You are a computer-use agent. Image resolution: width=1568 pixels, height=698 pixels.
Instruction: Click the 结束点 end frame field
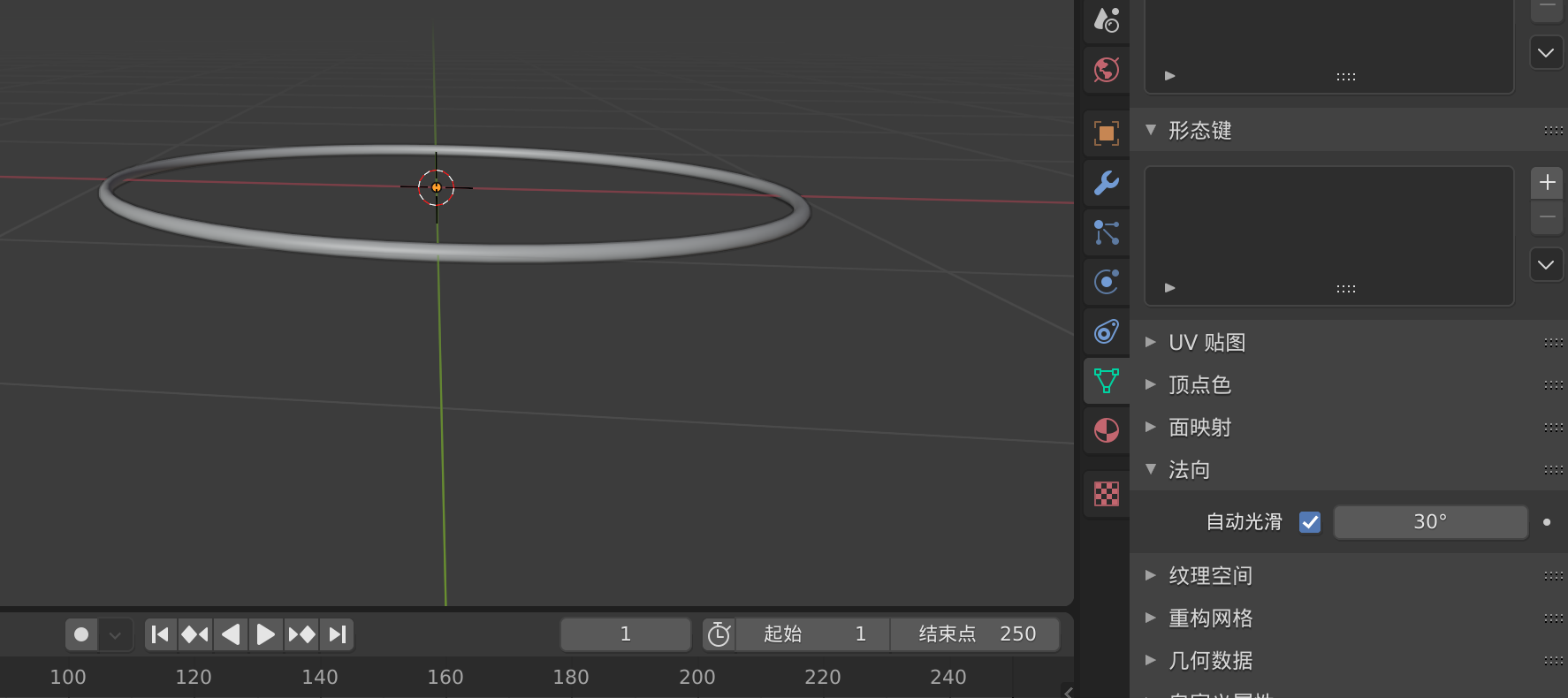(975, 634)
